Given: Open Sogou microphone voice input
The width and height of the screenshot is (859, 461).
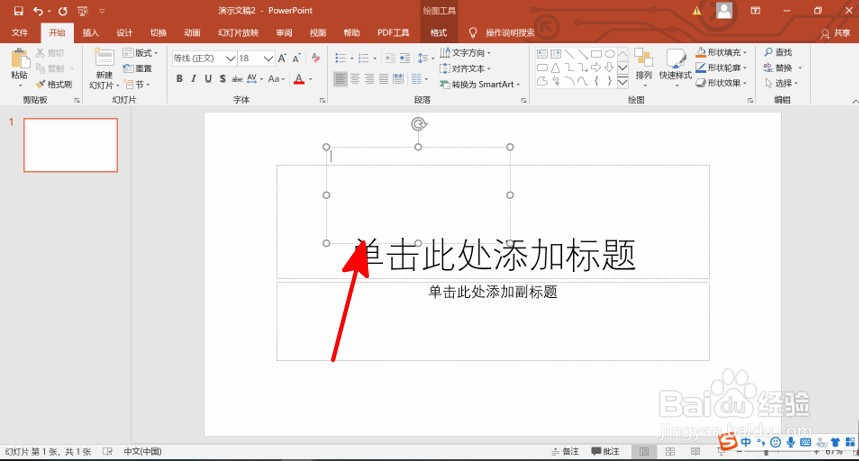Looking at the screenshot, I should [x=791, y=442].
